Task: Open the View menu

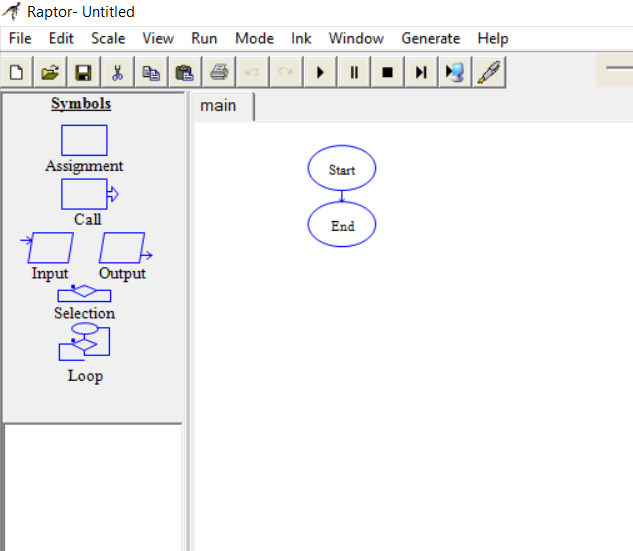Action: tap(158, 39)
